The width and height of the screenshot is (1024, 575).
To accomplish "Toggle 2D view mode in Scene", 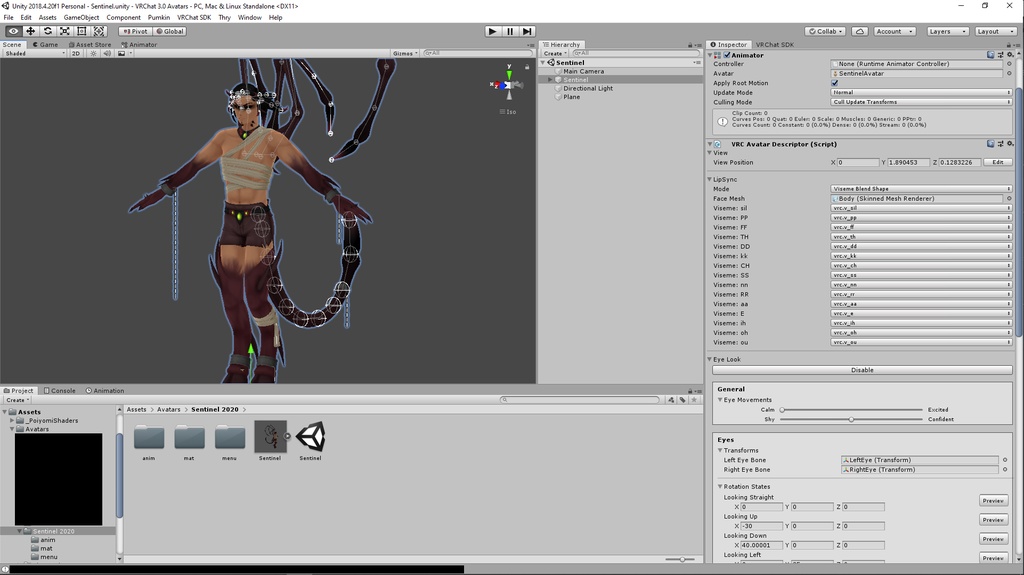I will [x=76, y=54].
